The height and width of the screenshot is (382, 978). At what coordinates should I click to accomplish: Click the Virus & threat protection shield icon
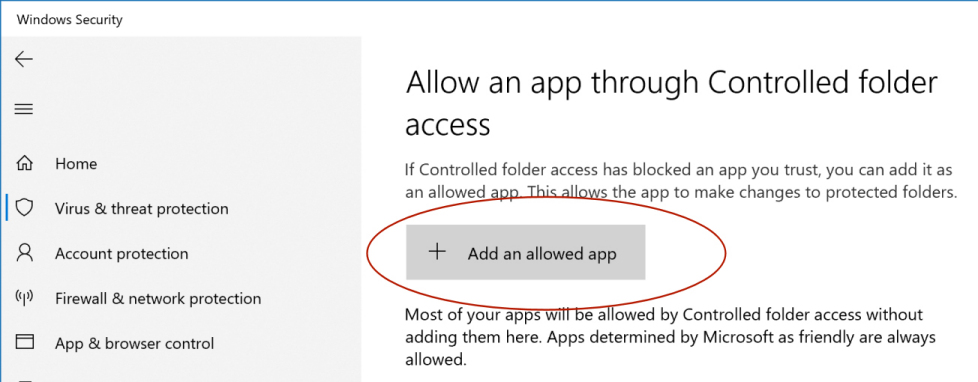point(24,208)
